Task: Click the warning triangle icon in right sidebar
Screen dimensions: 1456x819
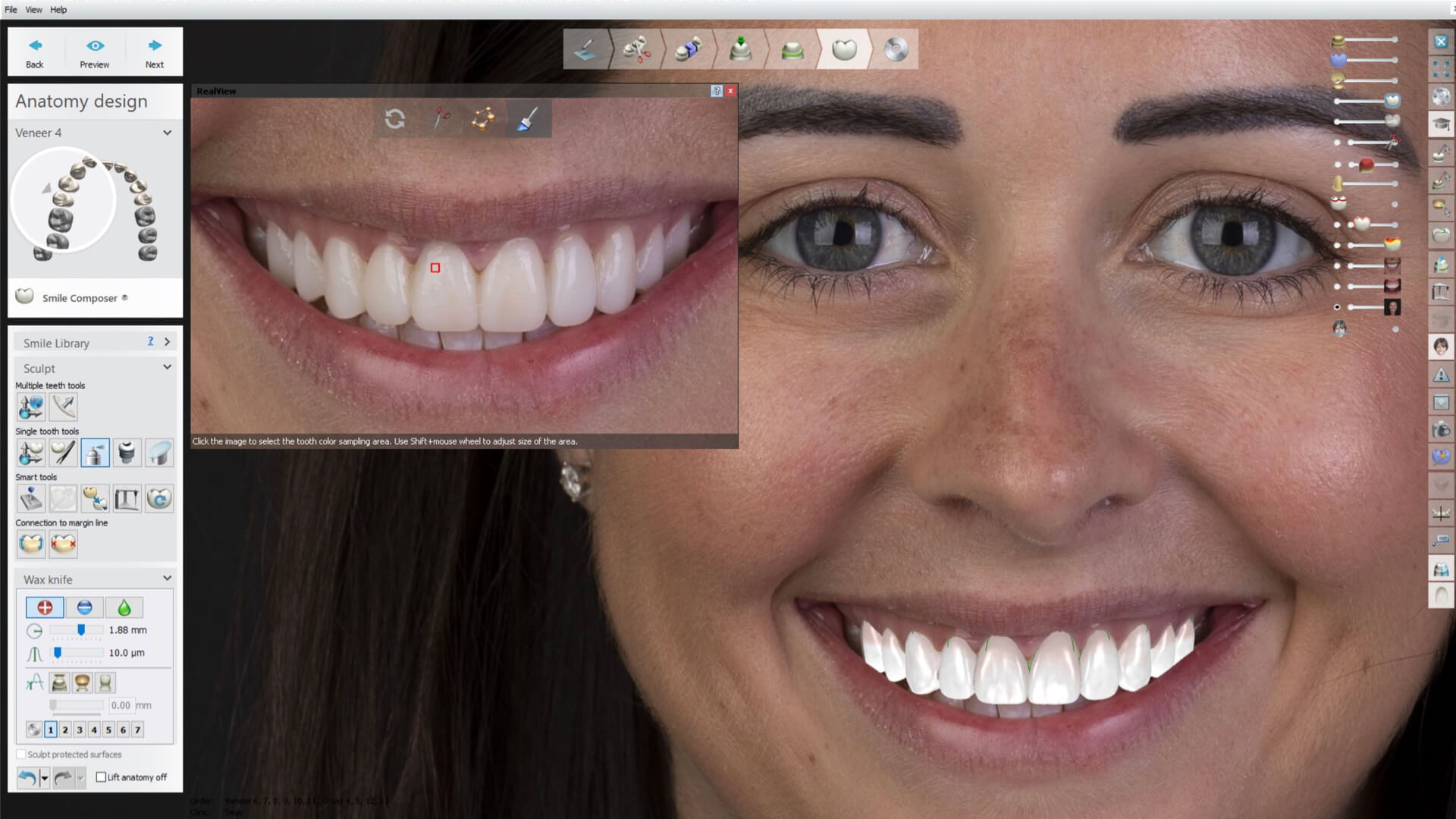Action: coord(1440,374)
